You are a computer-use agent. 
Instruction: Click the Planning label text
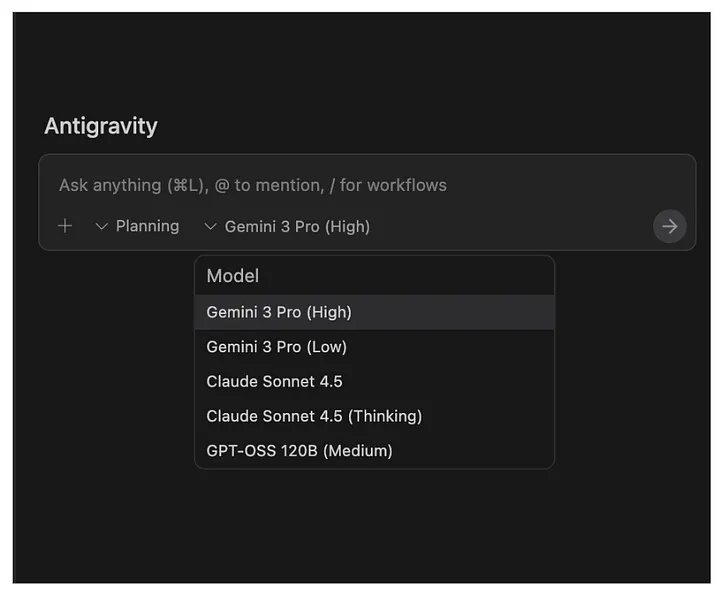tap(147, 227)
